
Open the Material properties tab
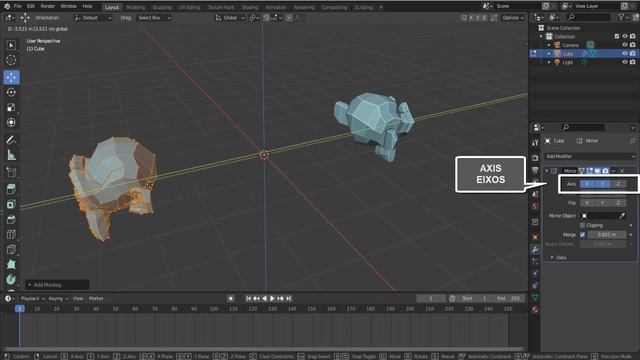pos(535,310)
